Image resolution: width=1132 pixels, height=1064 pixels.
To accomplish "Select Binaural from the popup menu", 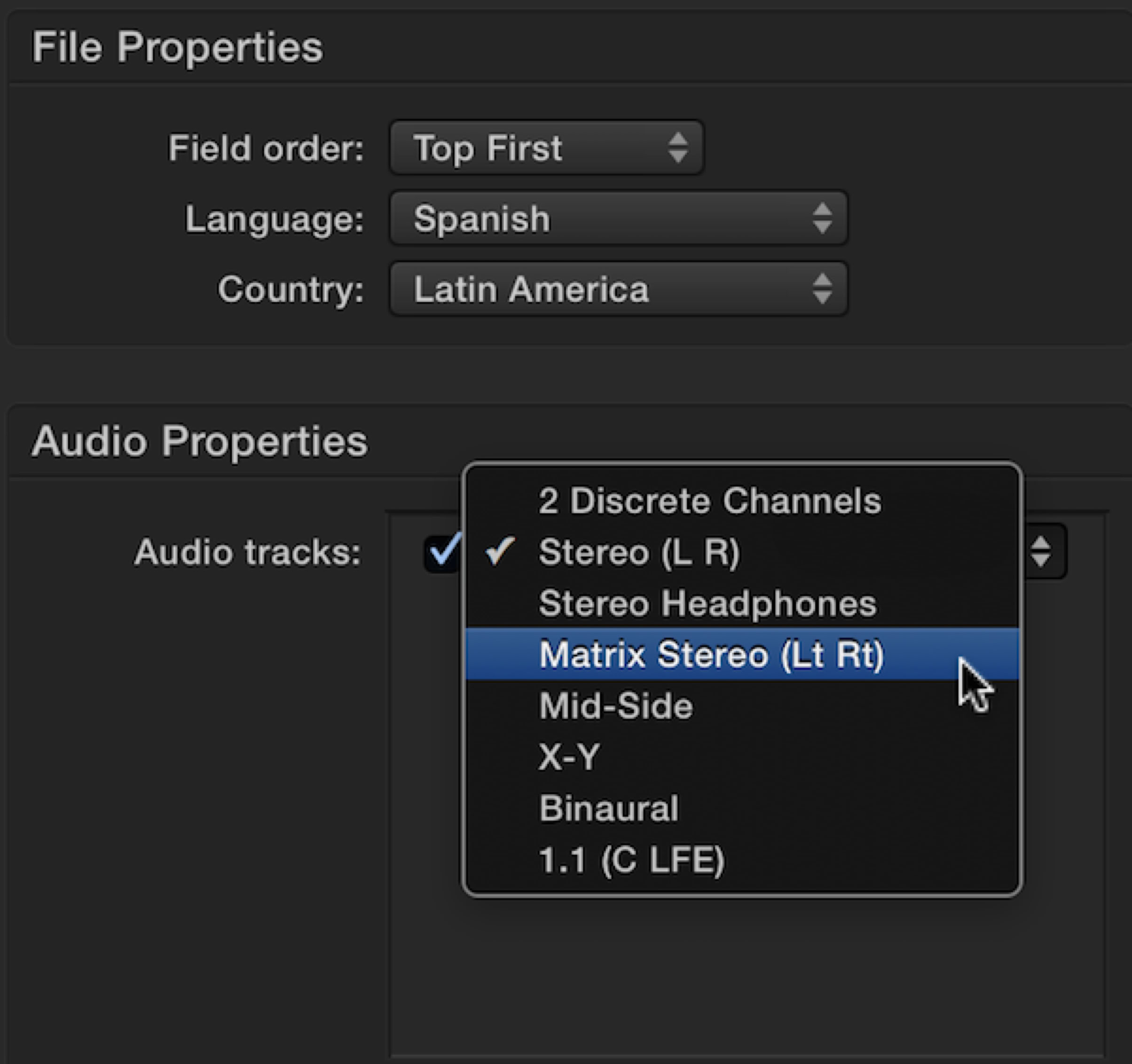I will [x=608, y=808].
